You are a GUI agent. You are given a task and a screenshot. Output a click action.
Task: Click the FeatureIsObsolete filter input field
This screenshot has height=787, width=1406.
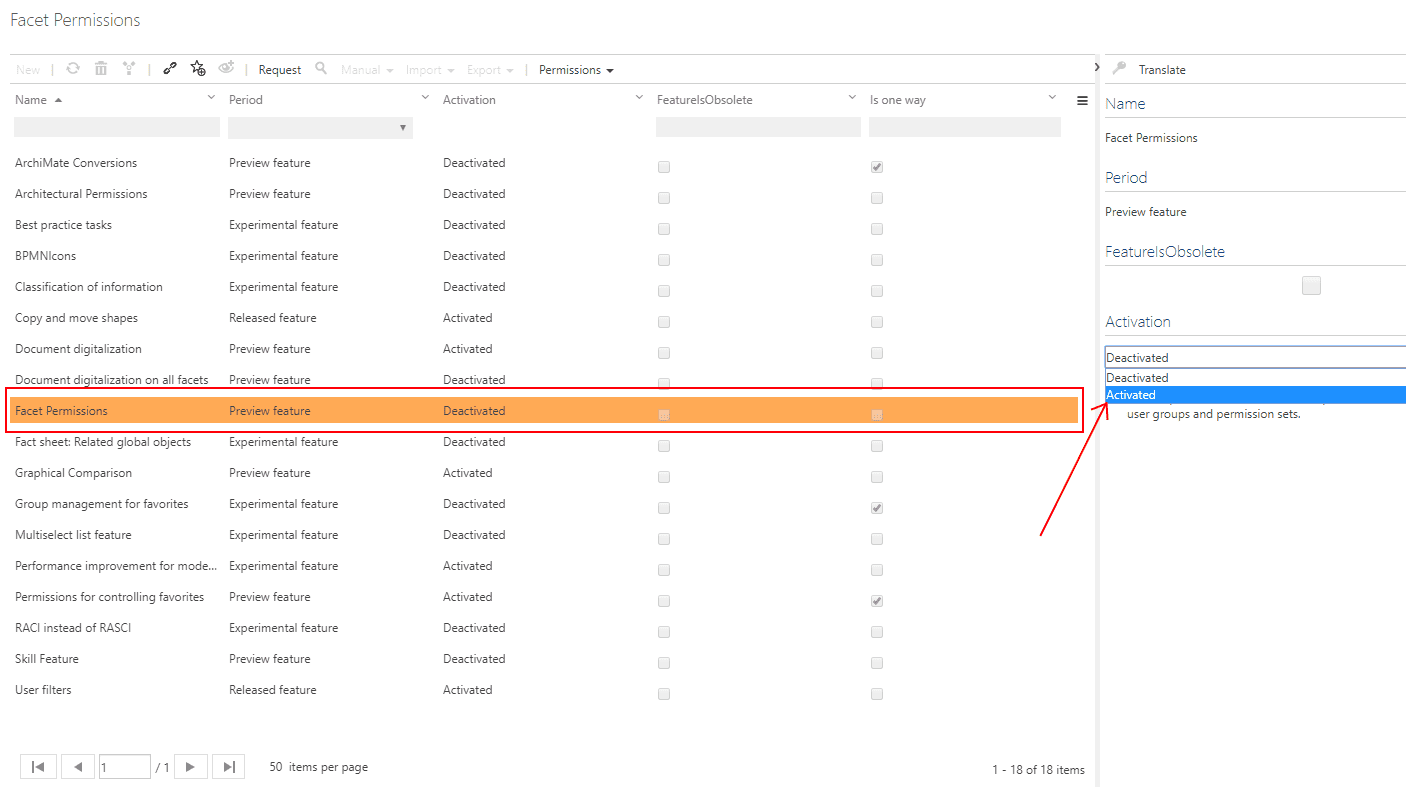758,127
